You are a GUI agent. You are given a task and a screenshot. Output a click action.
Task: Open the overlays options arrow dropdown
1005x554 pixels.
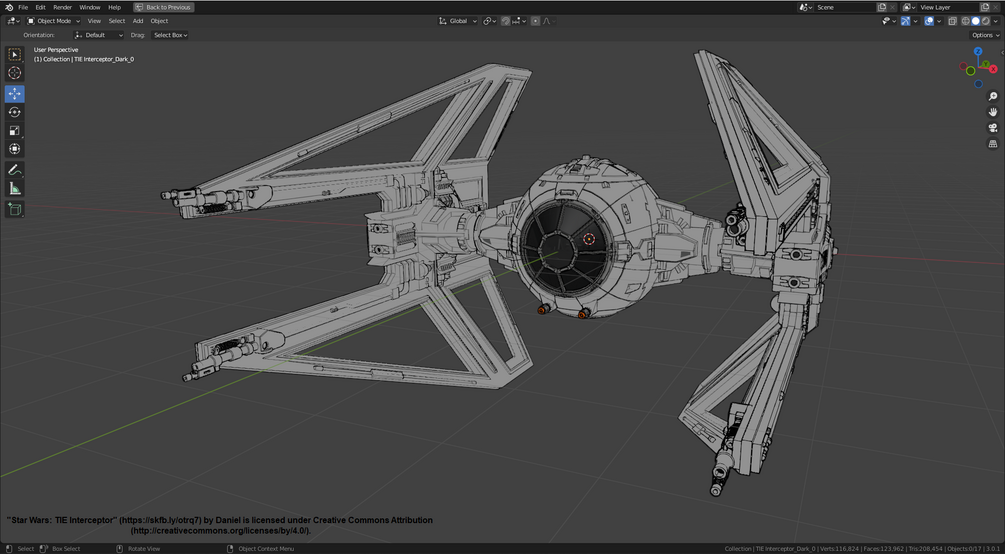pyautogui.click(x=939, y=21)
